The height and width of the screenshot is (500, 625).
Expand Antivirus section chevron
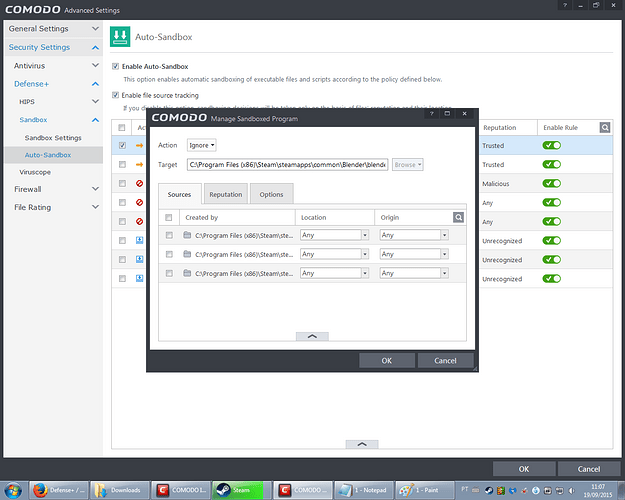click(x=95, y=65)
